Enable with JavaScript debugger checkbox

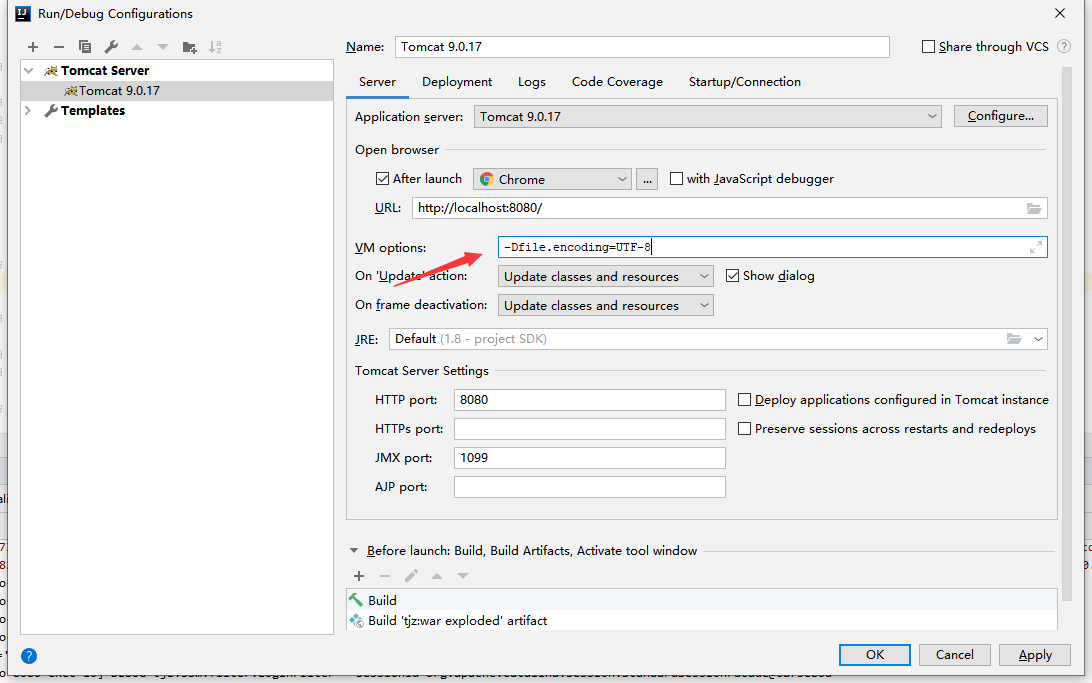point(676,179)
